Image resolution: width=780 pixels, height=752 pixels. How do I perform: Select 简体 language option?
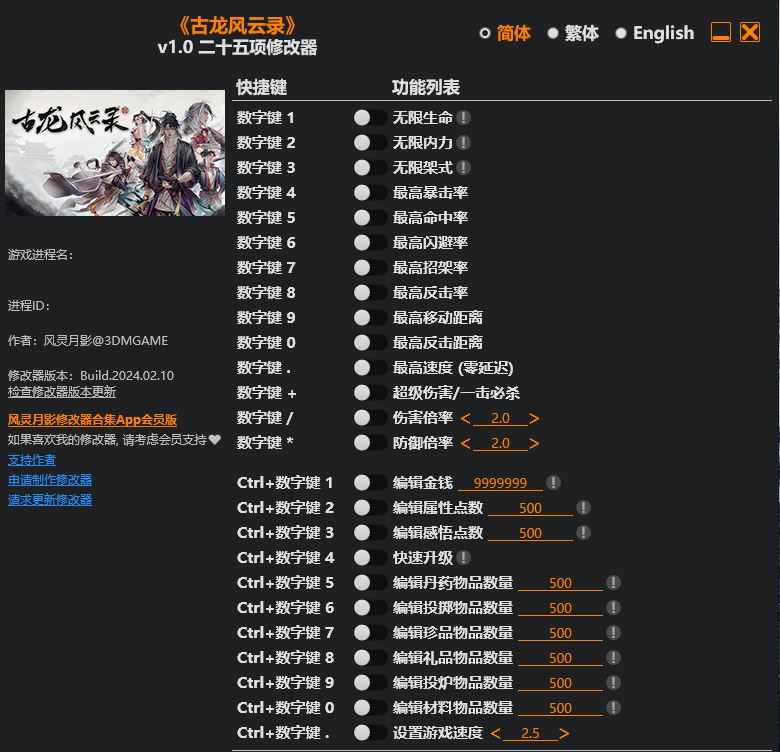coord(504,33)
